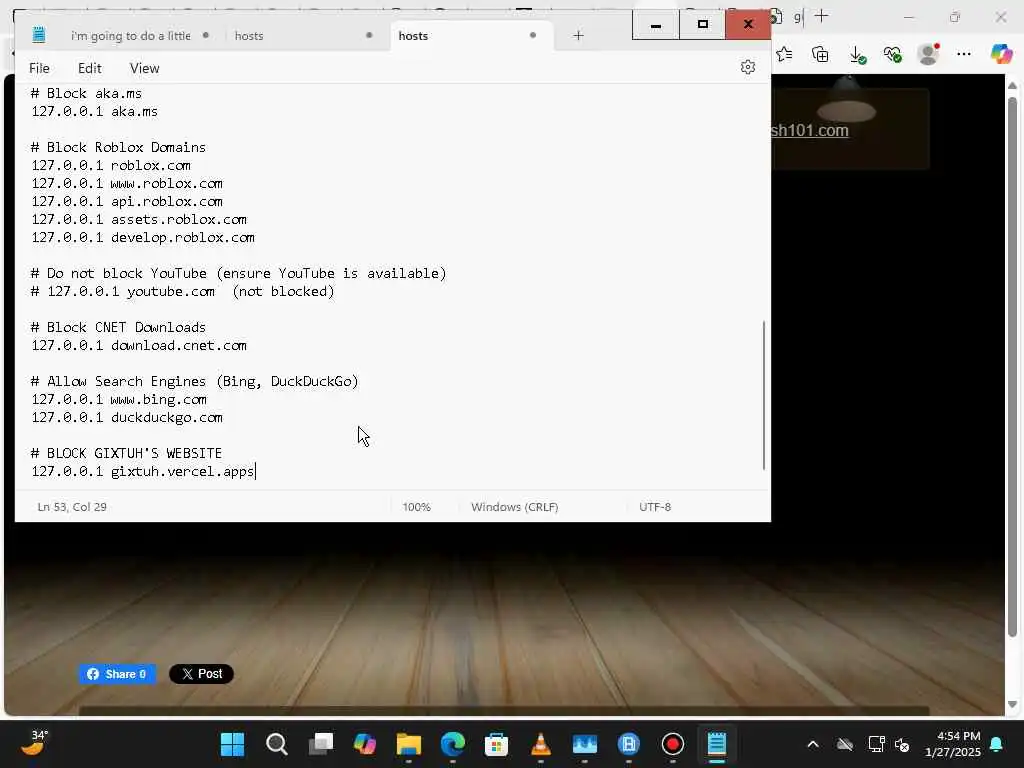This screenshot has height=768, width=1024.
Task: Open a new tab in Edge
Action: (822, 16)
